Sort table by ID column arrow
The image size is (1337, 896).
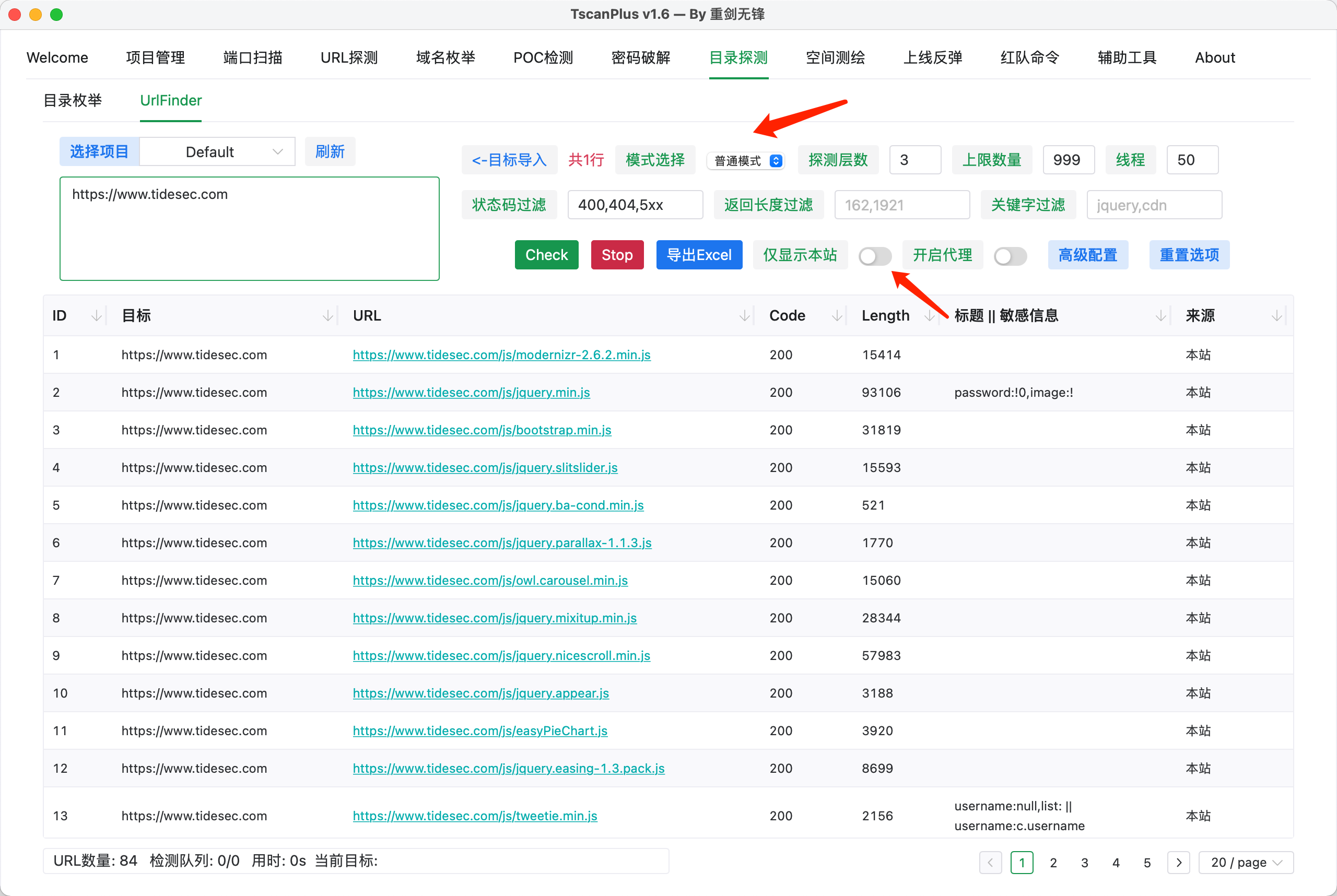(x=97, y=315)
